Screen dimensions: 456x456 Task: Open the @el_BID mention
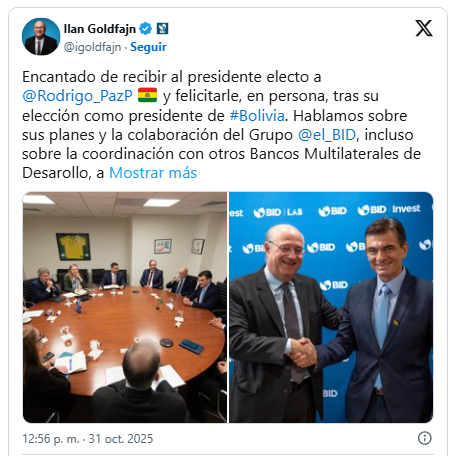pos(327,135)
